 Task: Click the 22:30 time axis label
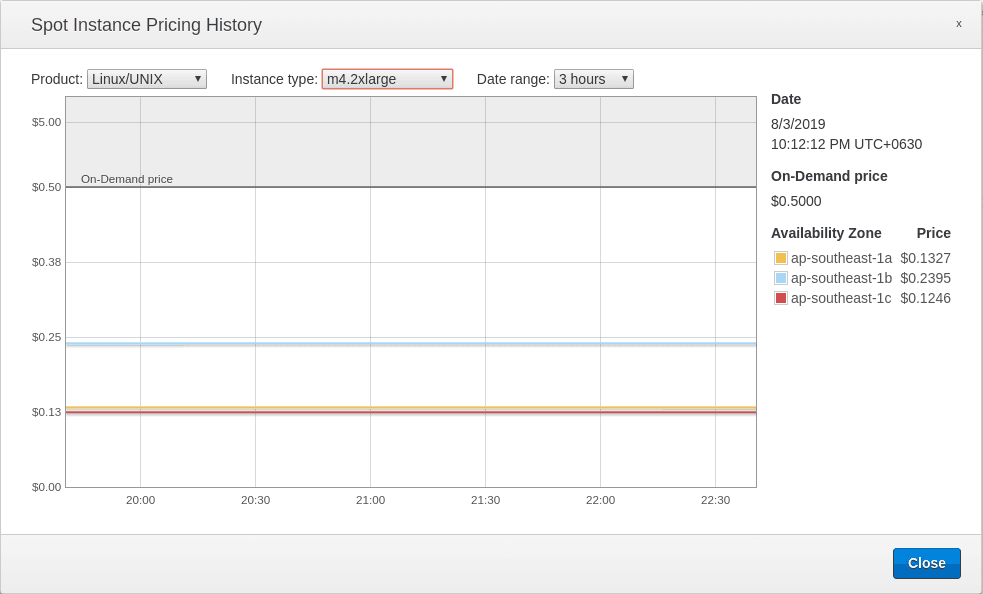[x=715, y=500]
